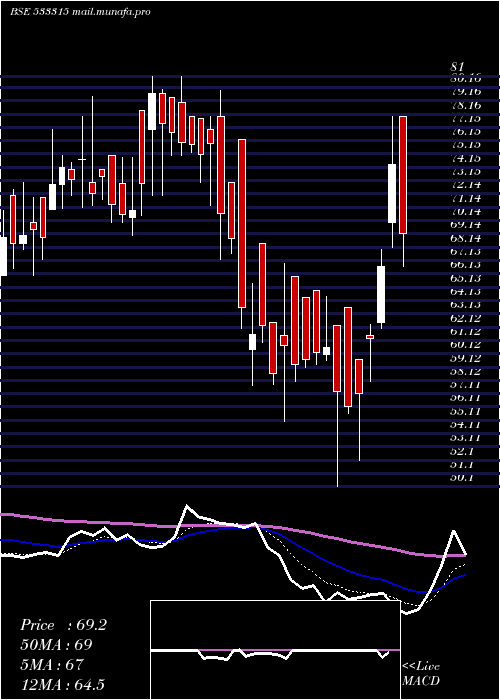Click the 'mail.munafa.pro' header text
500x700 pixels.
(111, 12)
